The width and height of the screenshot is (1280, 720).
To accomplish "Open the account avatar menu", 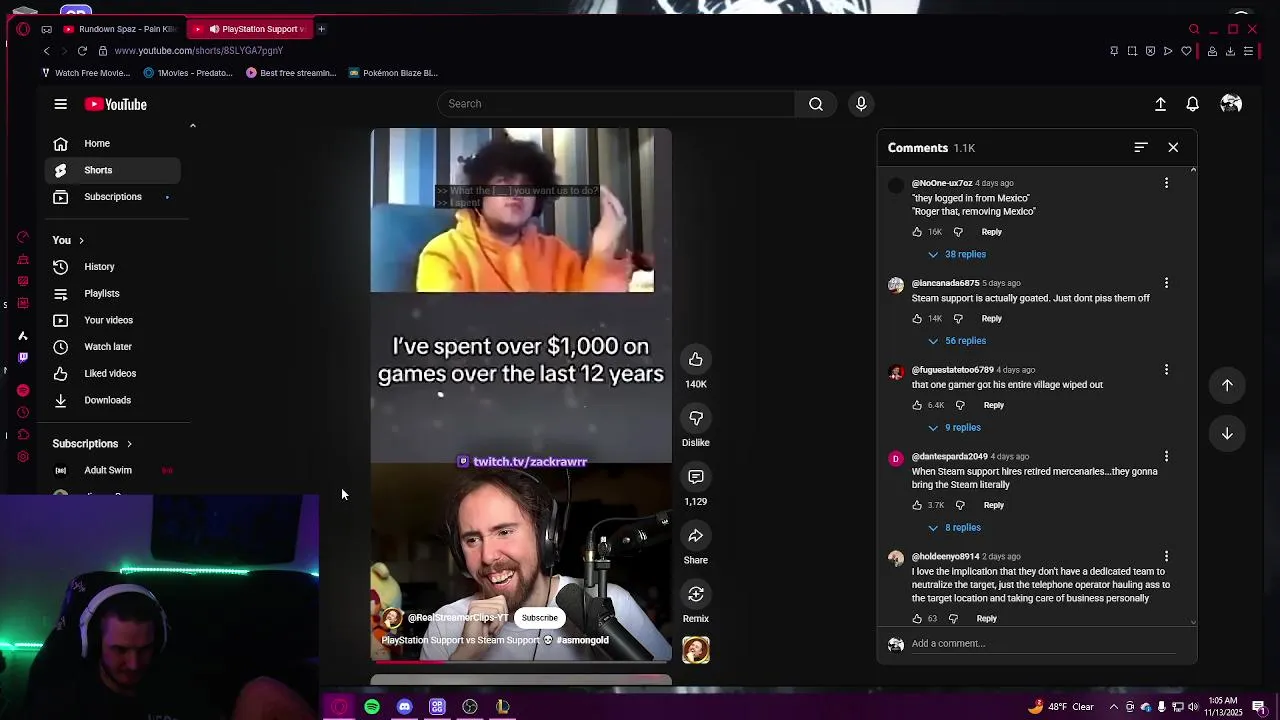I will (1231, 104).
